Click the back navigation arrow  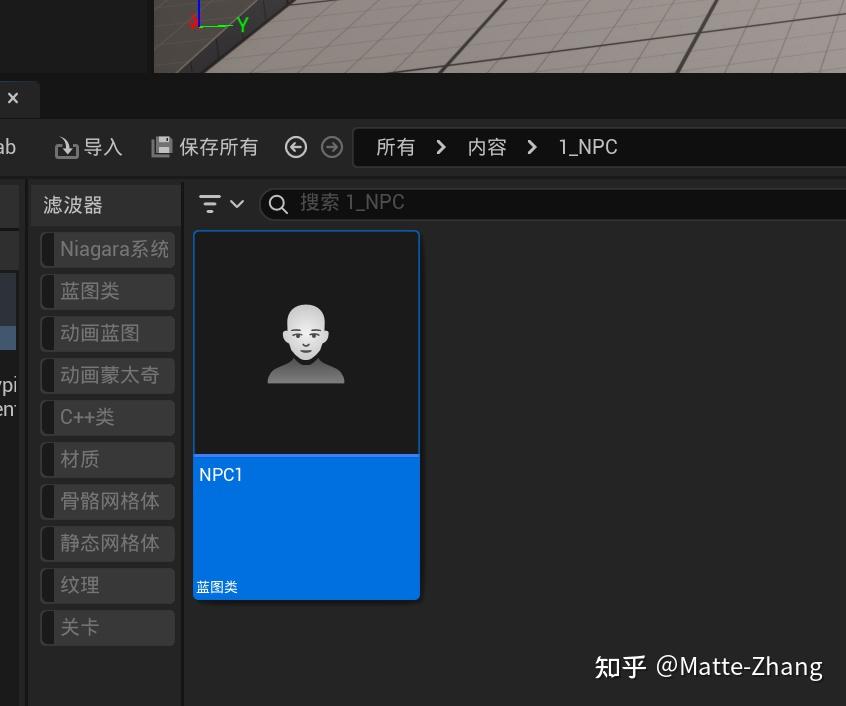pos(296,146)
